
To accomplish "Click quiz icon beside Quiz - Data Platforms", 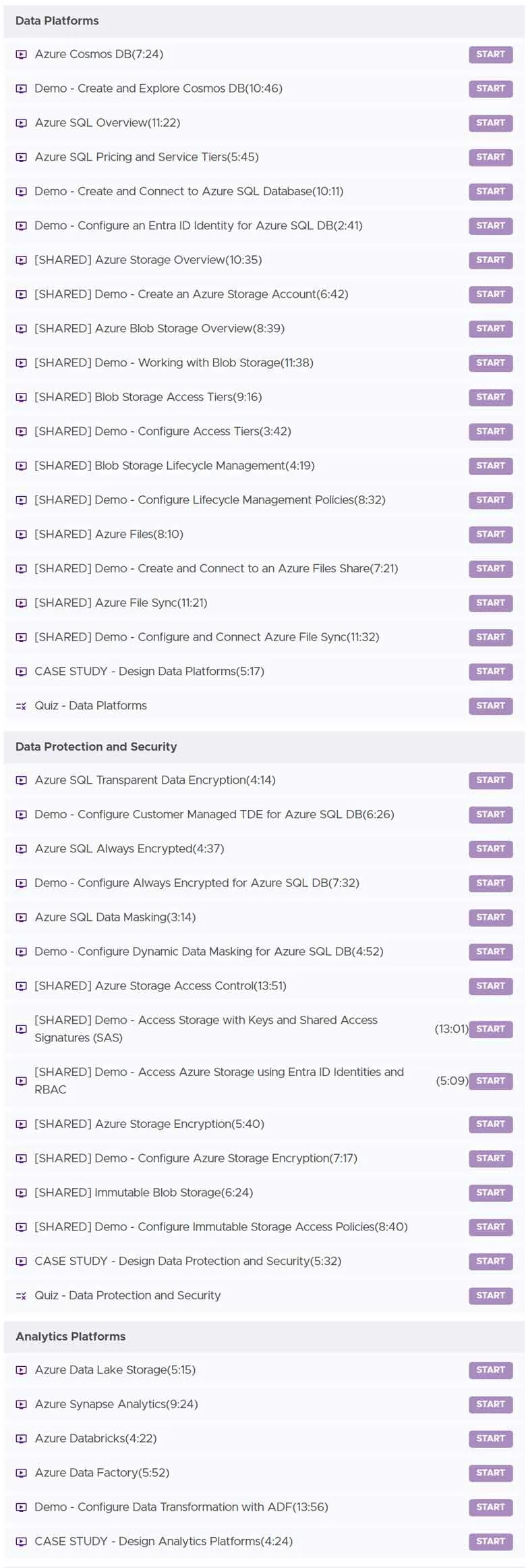I will 22,706.
